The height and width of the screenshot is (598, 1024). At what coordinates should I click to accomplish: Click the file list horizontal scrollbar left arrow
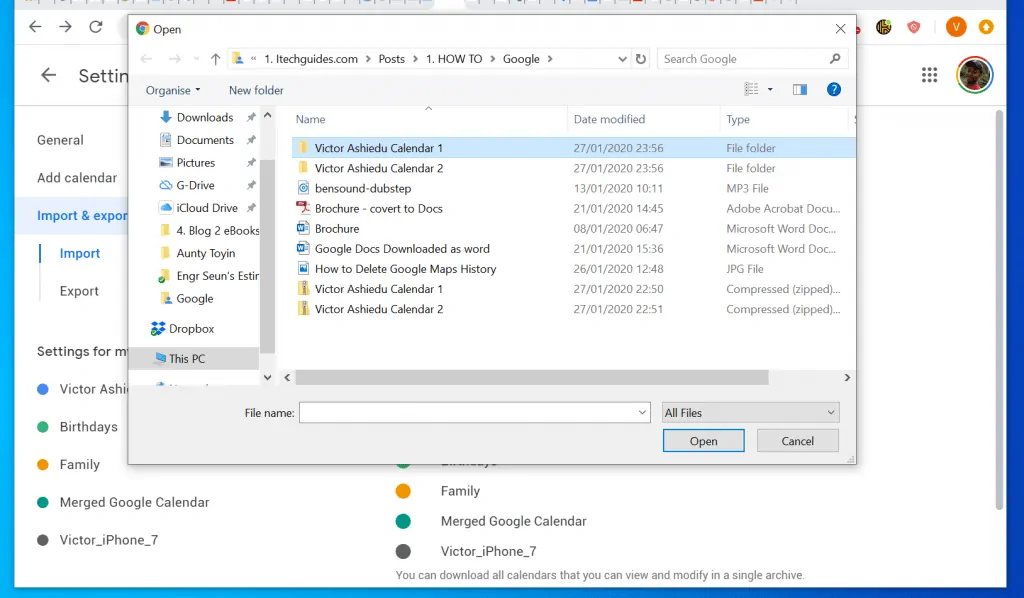287,377
